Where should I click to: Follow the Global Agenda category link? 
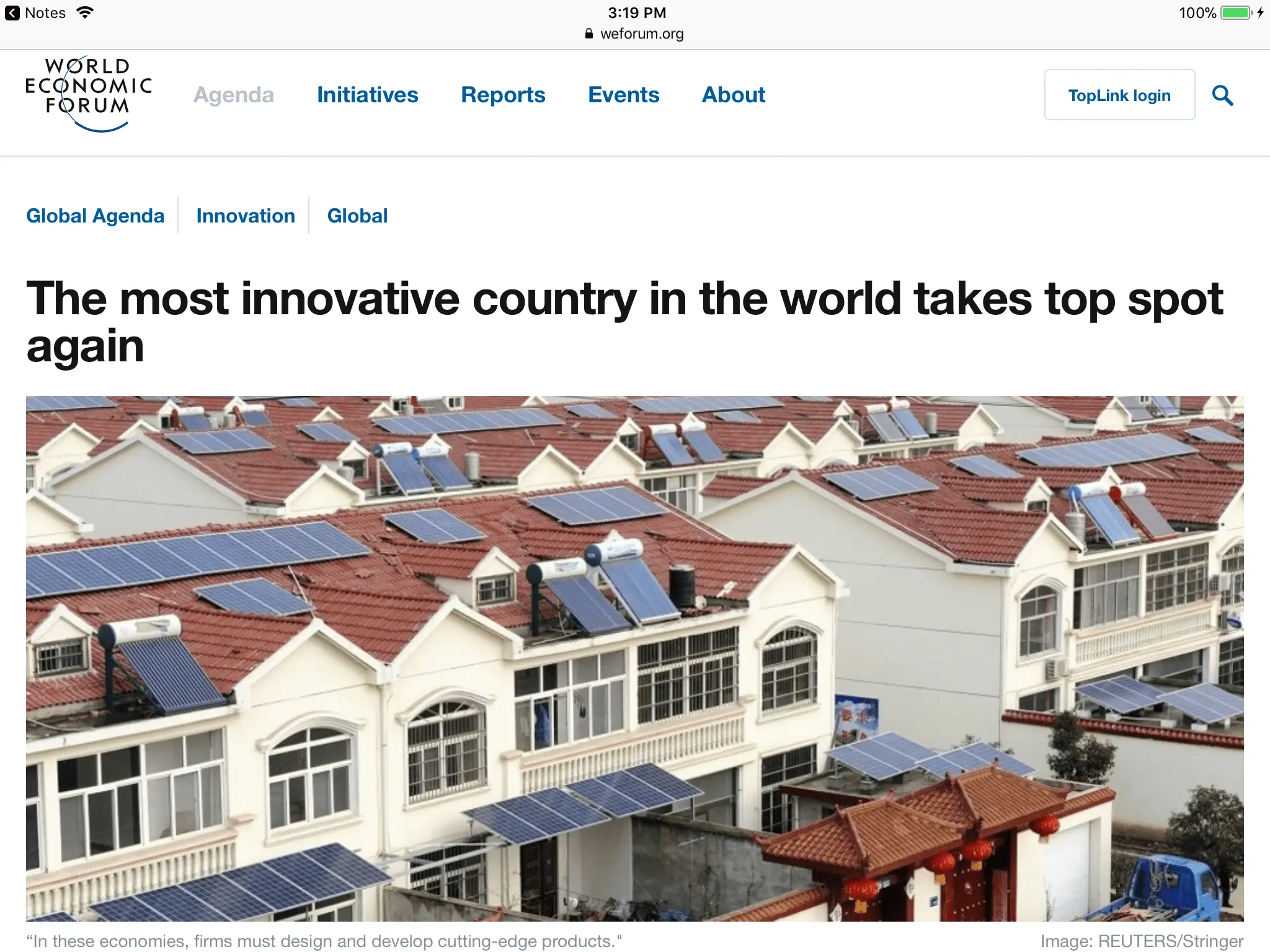coord(95,216)
